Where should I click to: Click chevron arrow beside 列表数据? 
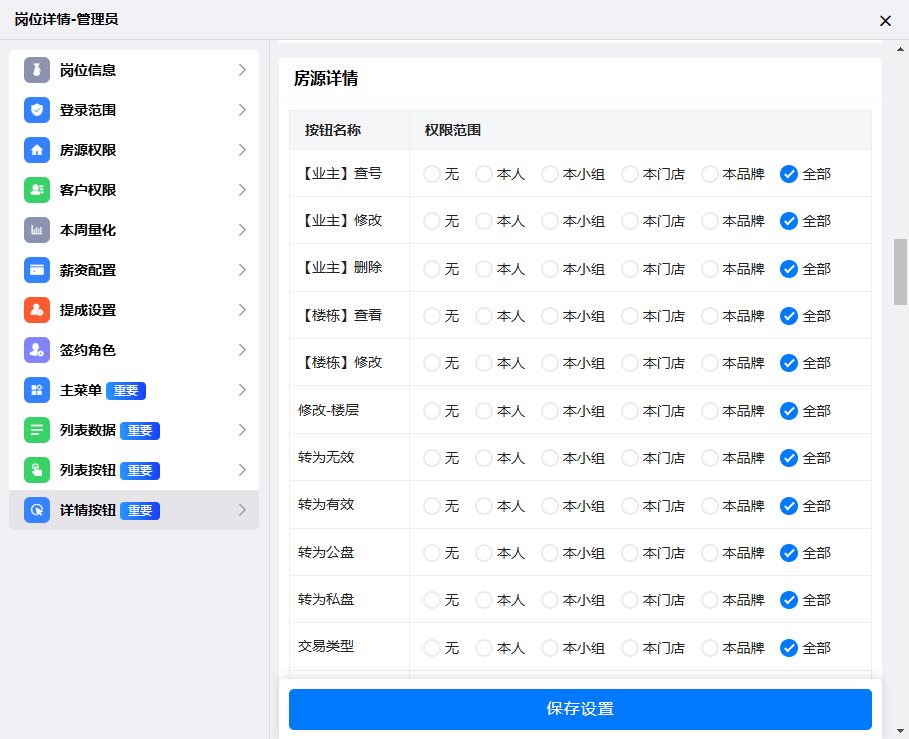coord(242,430)
